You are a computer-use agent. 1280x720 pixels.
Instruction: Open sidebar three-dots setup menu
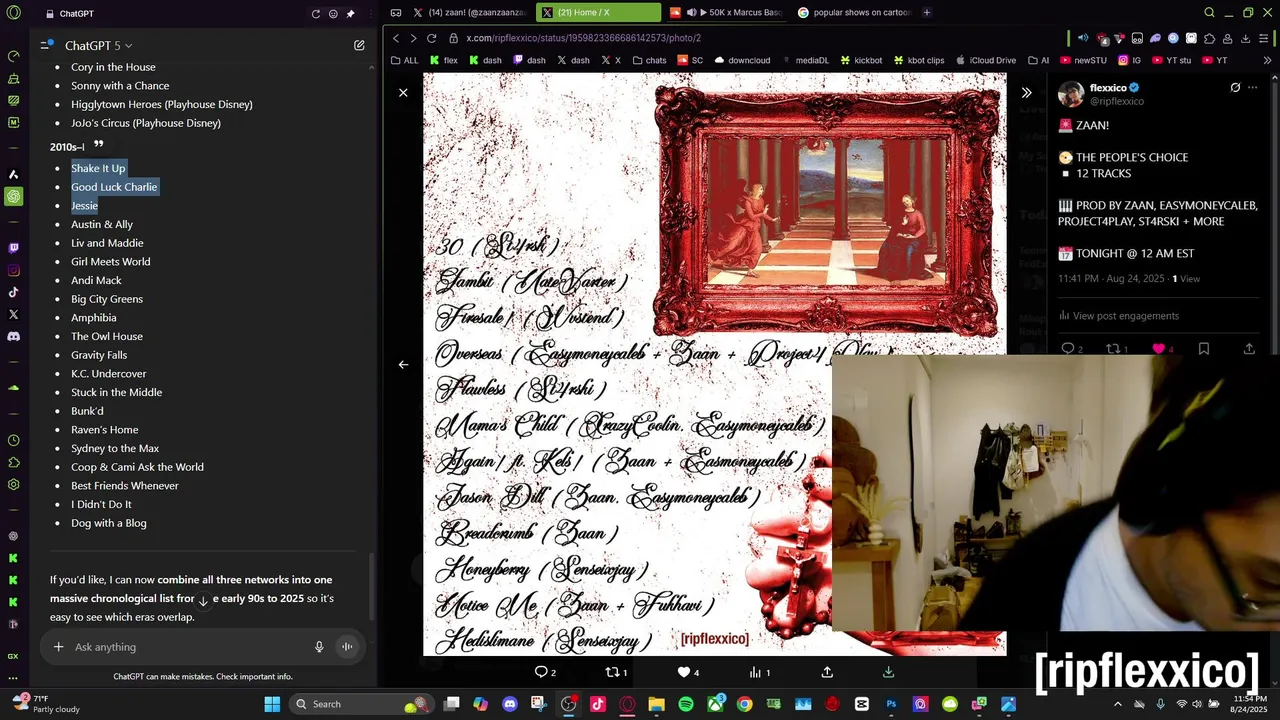pos(13,678)
